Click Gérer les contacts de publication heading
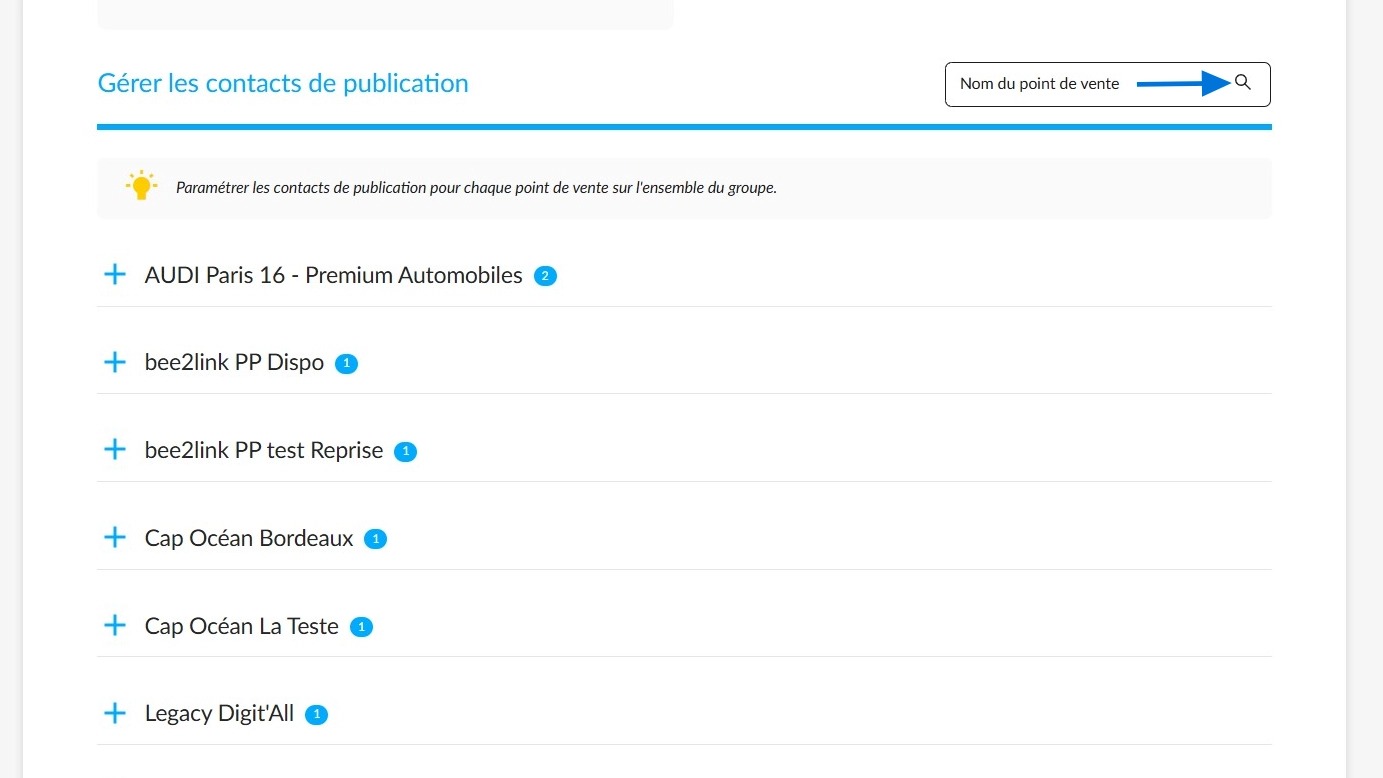 283,83
